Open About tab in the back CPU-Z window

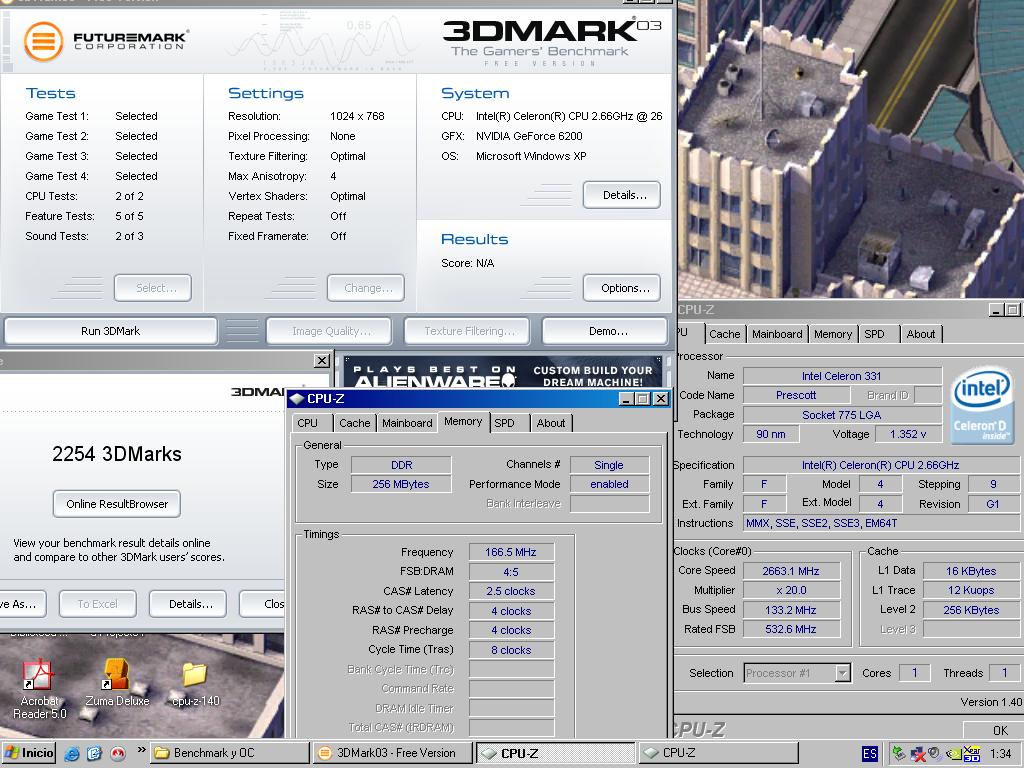pyautogui.click(x=921, y=334)
